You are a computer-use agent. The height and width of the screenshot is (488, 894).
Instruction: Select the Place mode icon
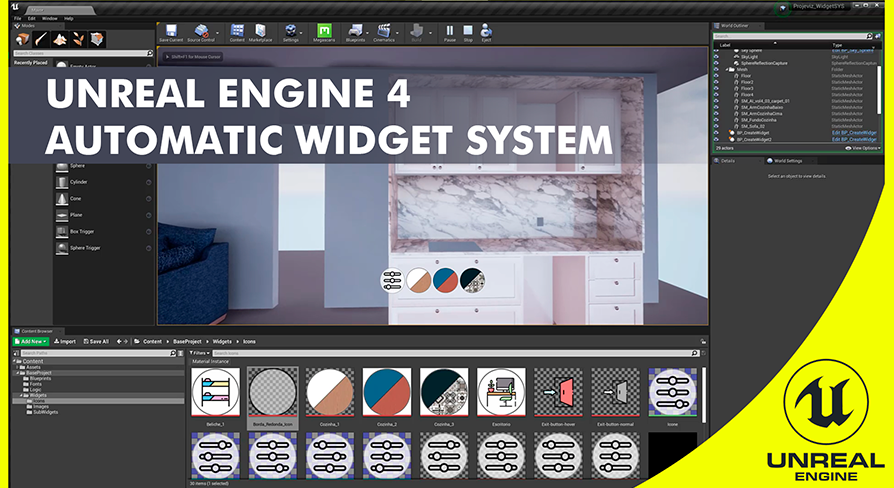(x=23, y=39)
